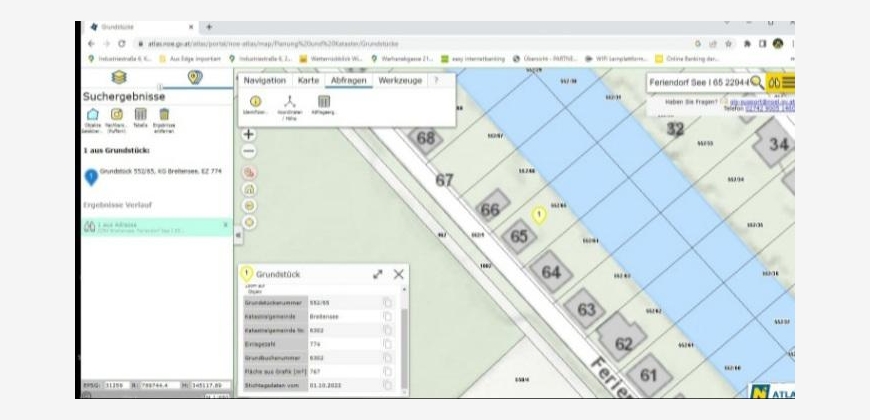This screenshot has height=420, width=870.
Task: Select the Werkzeuge tab
Action: click(399, 79)
